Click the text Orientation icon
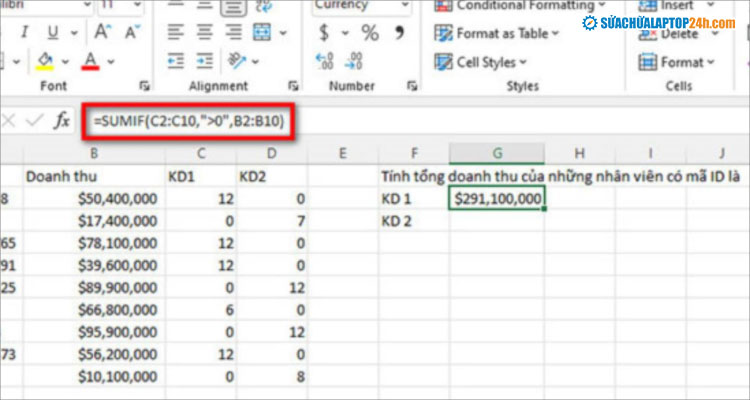Image resolution: width=750 pixels, height=400 pixels. (x=237, y=61)
